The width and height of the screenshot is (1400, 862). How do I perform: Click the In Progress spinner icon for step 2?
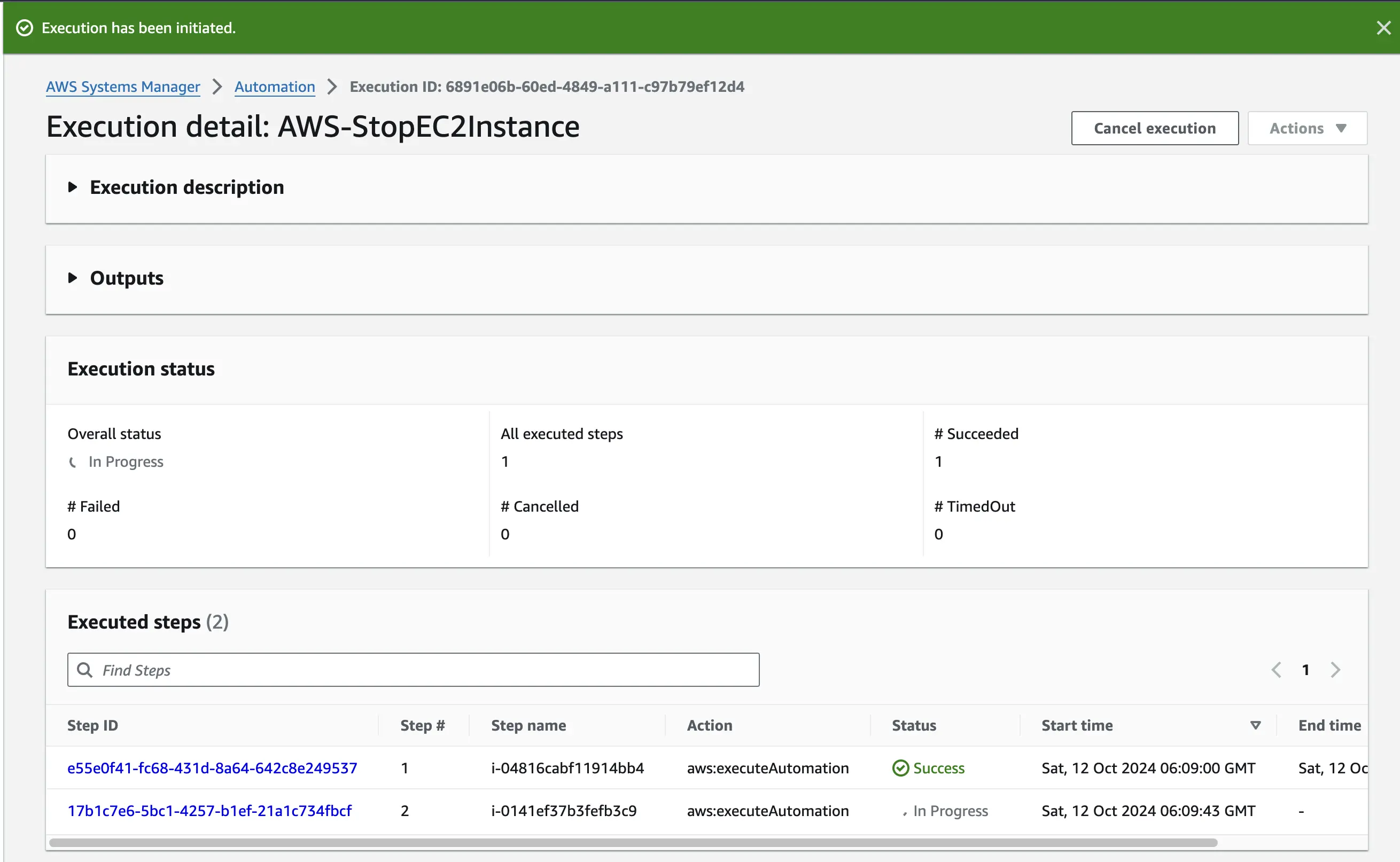click(905, 811)
